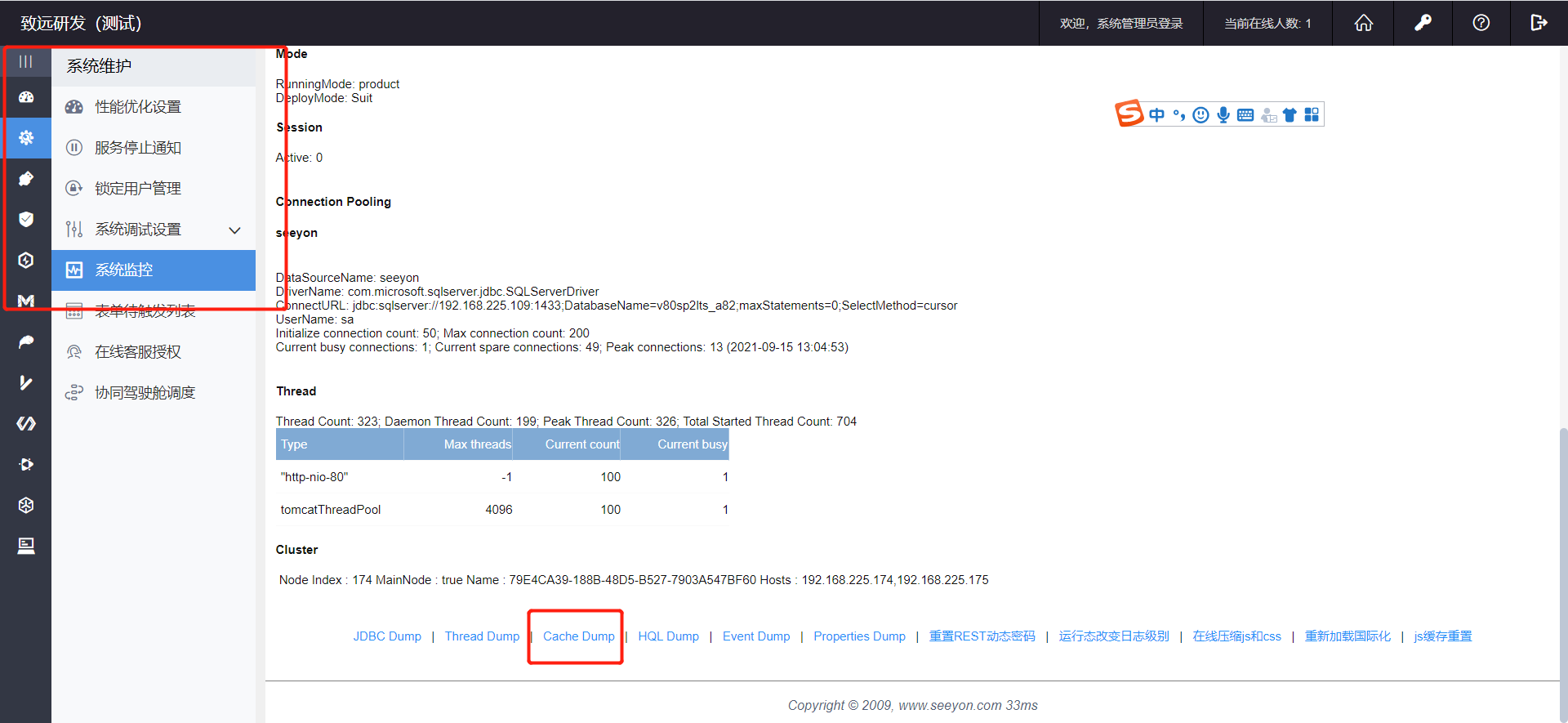Open the computer monitor icon in dark rail
This screenshot has width=1568, height=723.
tap(26, 546)
